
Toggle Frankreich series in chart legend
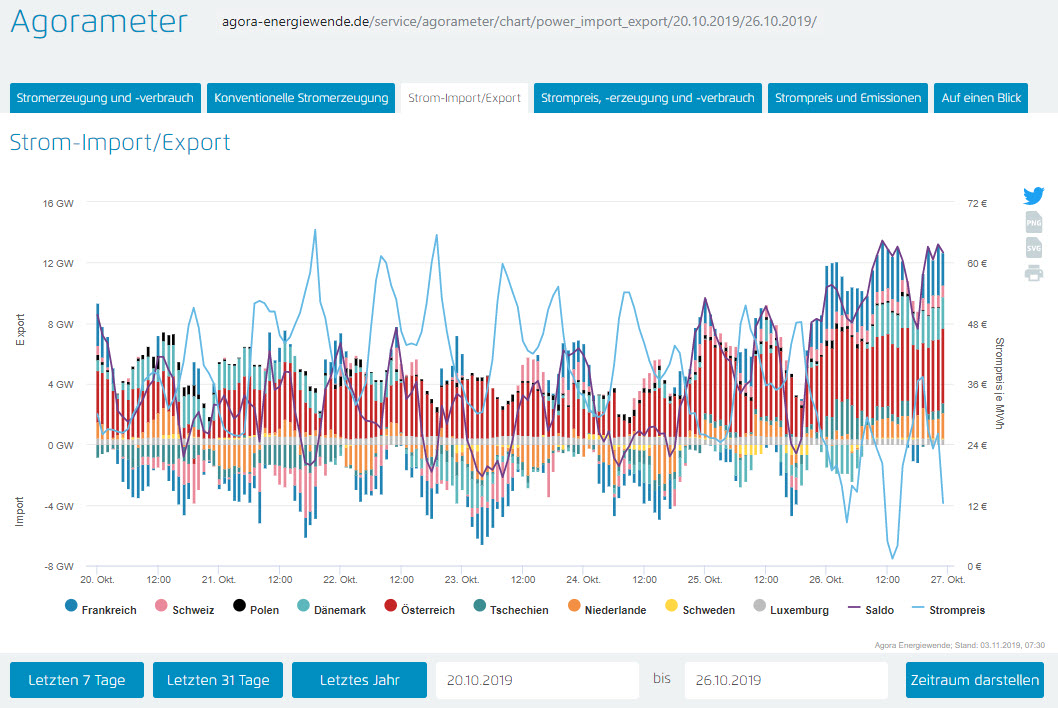[100, 609]
